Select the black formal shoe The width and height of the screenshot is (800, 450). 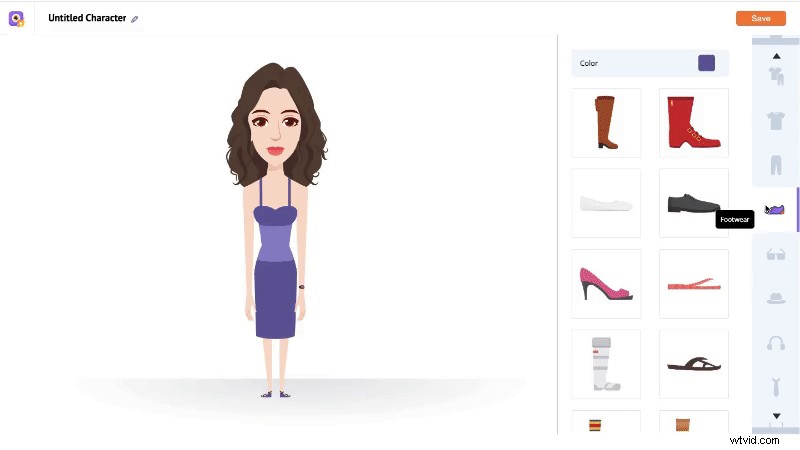693,203
